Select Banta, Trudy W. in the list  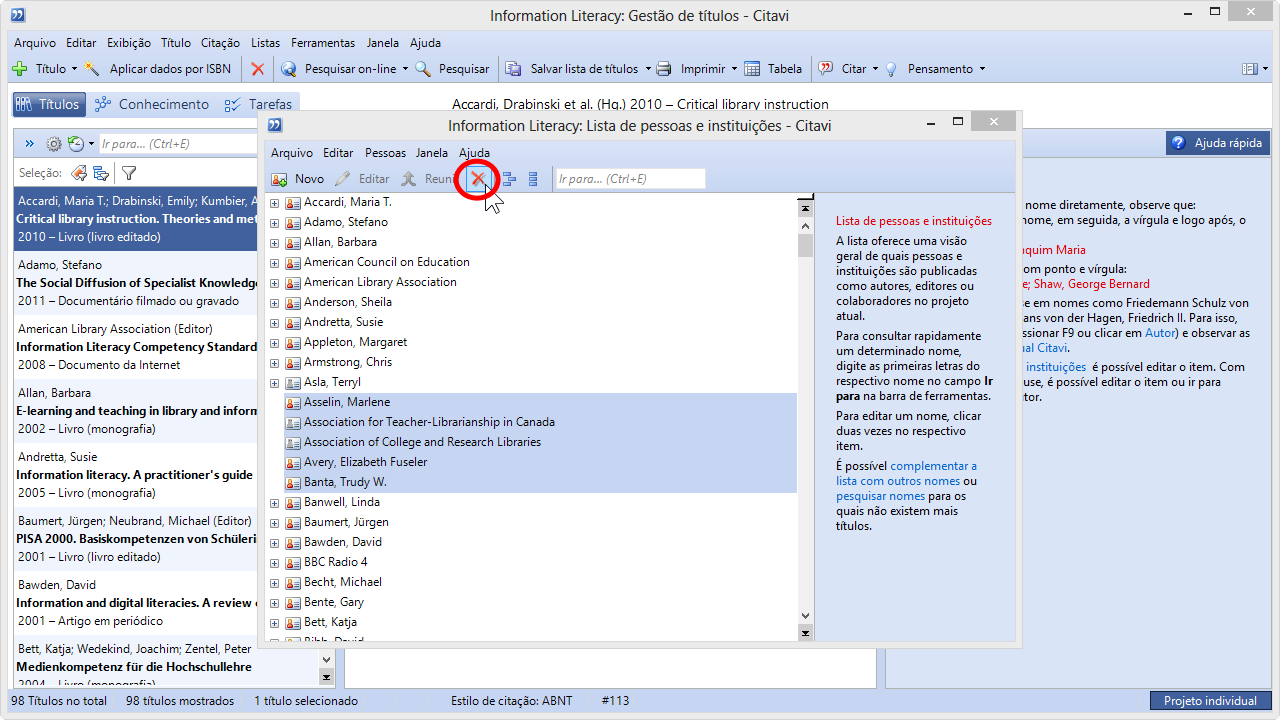(540, 482)
